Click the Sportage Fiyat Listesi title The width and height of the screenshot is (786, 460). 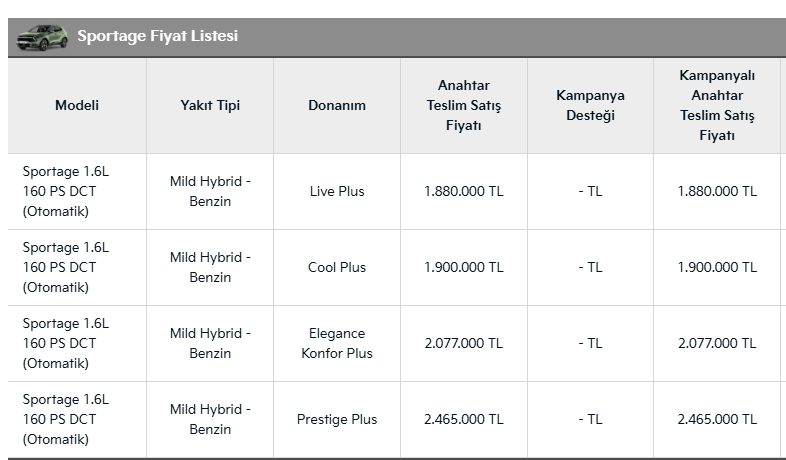(157, 37)
